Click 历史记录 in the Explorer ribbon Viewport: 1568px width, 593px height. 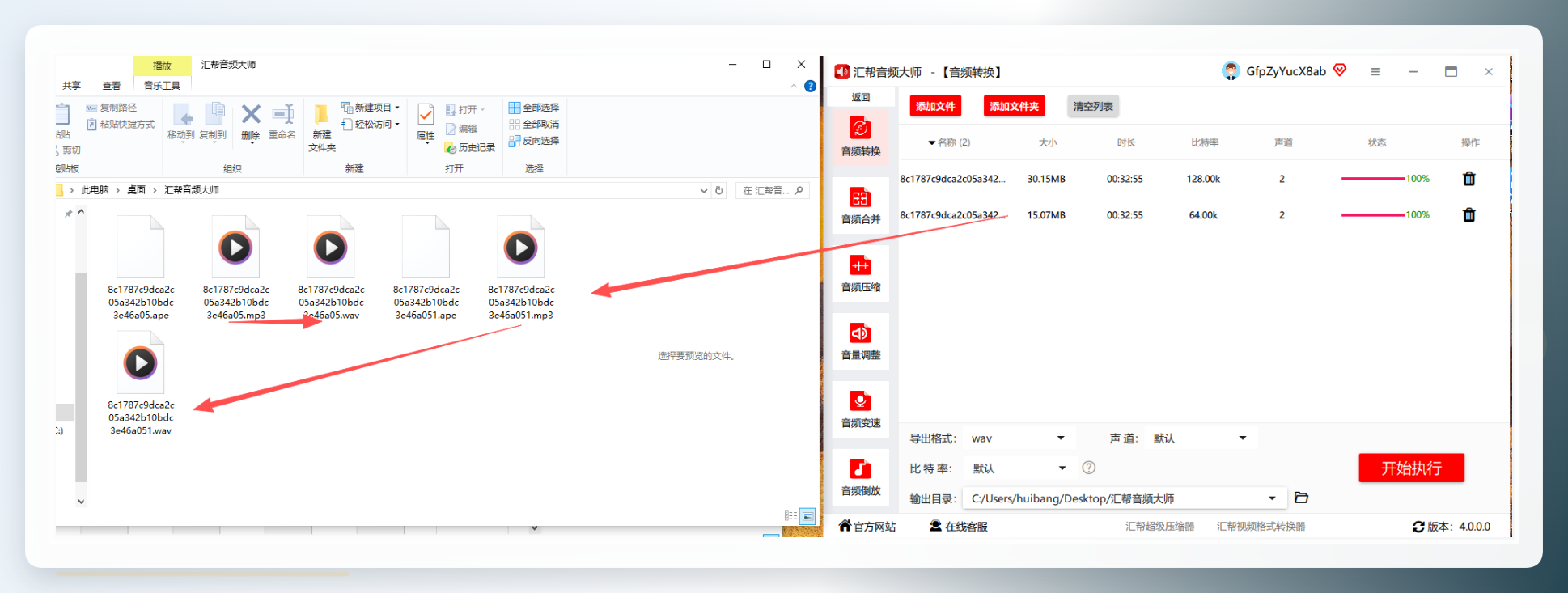pos(470,148)
